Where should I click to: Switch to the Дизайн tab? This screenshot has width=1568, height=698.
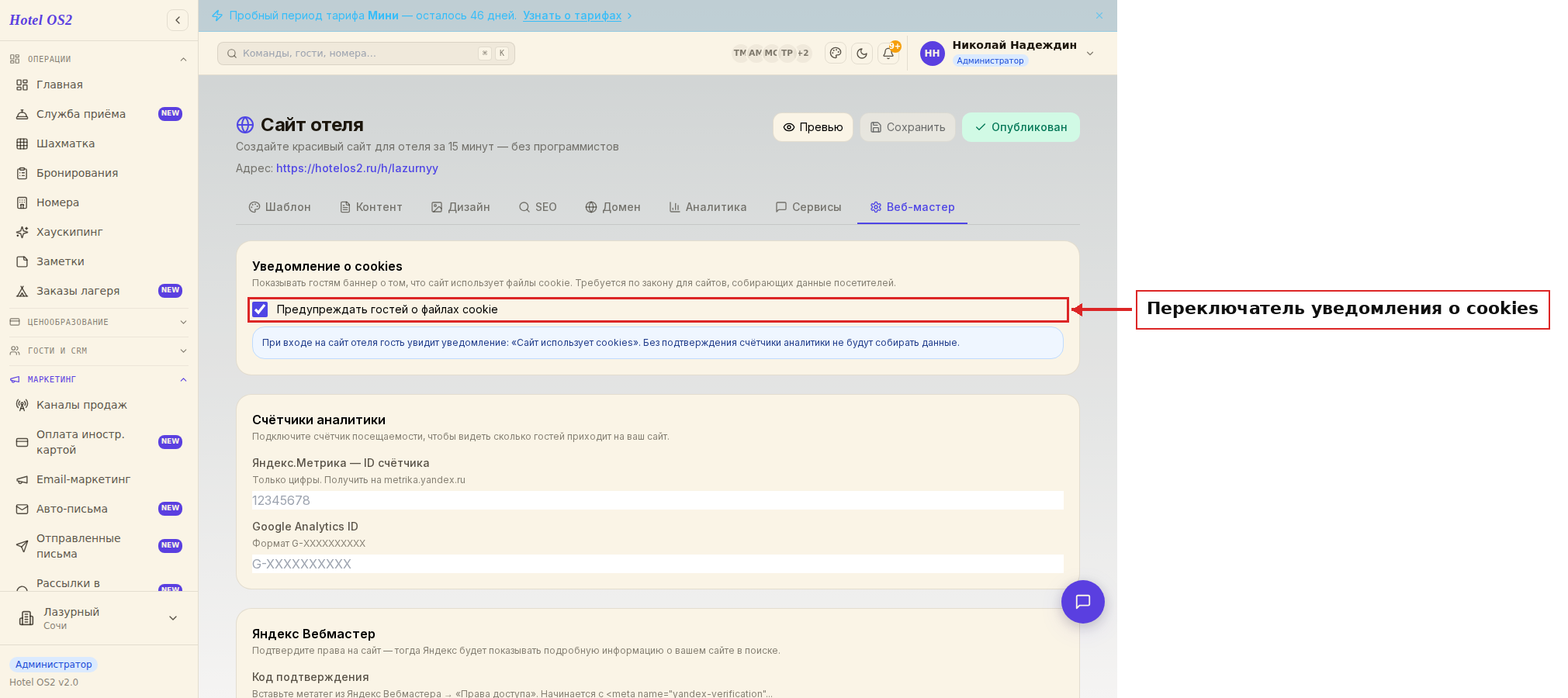(x=461, y=207)
